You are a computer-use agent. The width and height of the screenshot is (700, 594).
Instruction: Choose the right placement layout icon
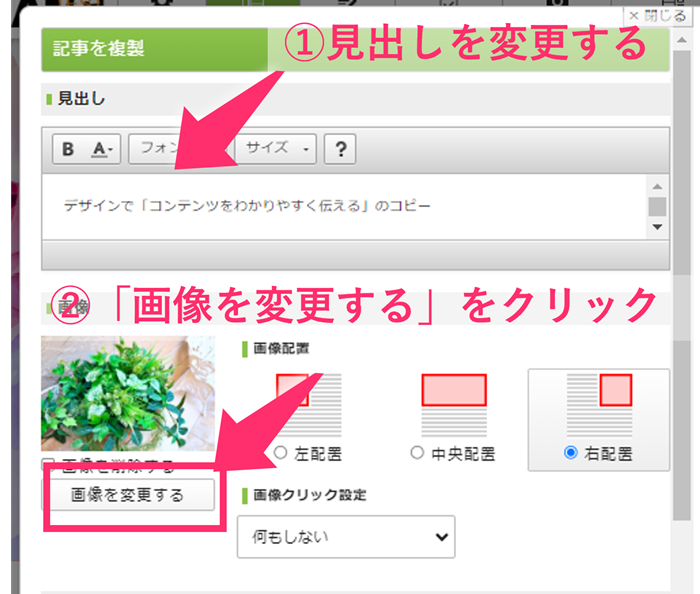[x=600, y=405]
